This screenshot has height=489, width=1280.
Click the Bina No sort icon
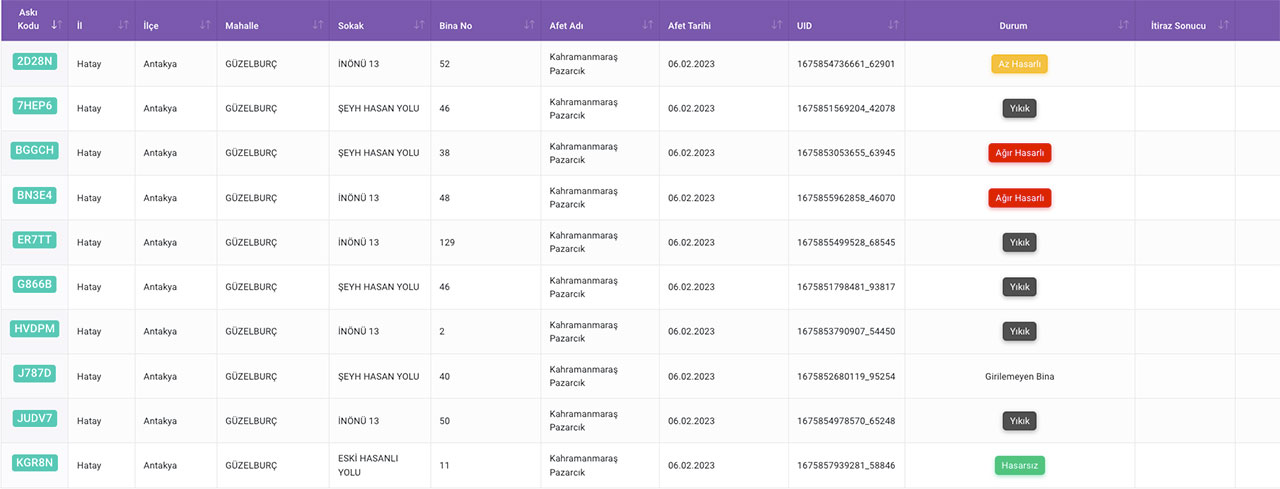(x=527, y=25)
